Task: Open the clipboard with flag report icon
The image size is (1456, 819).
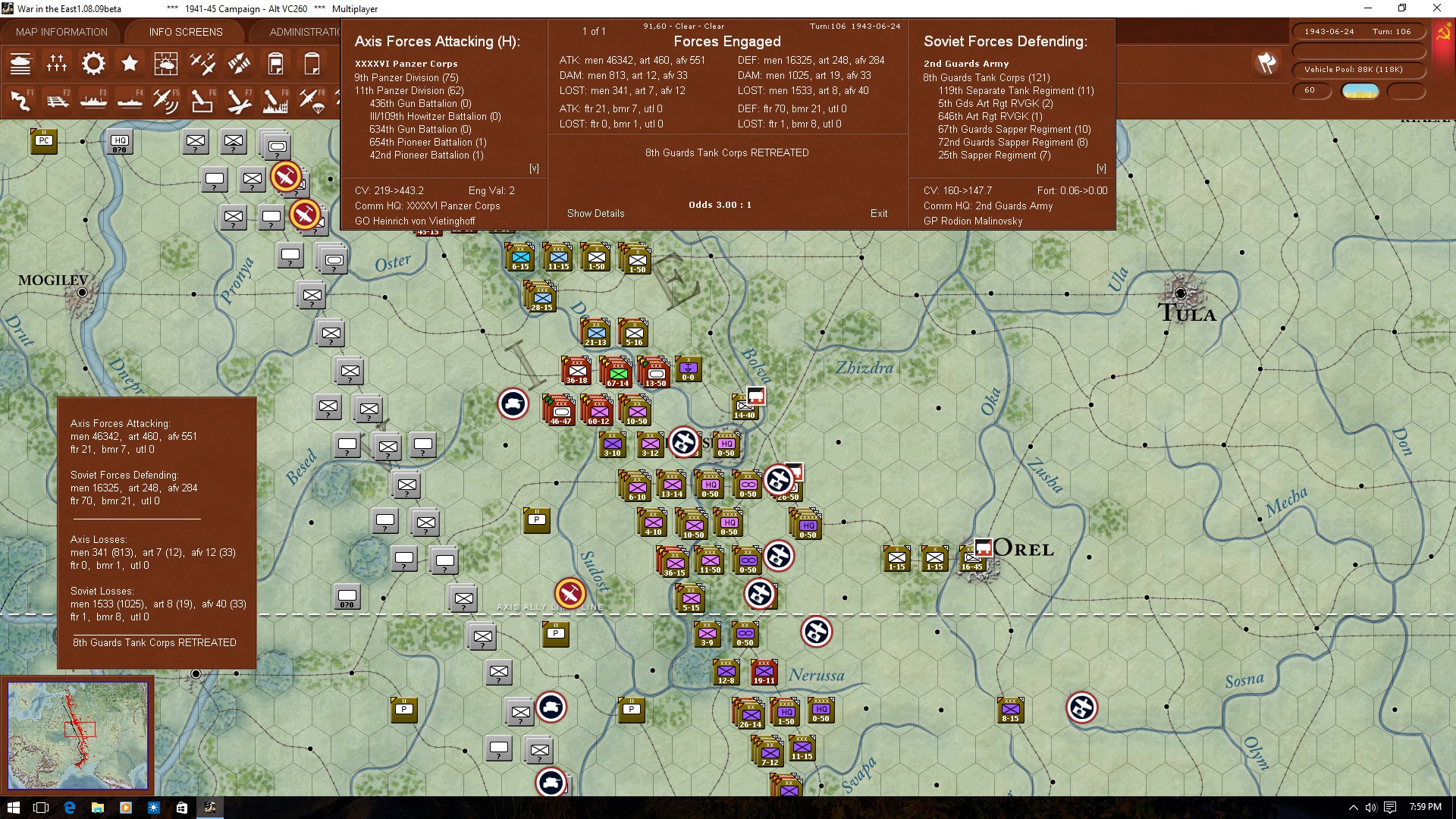Action: coord(275,64)
